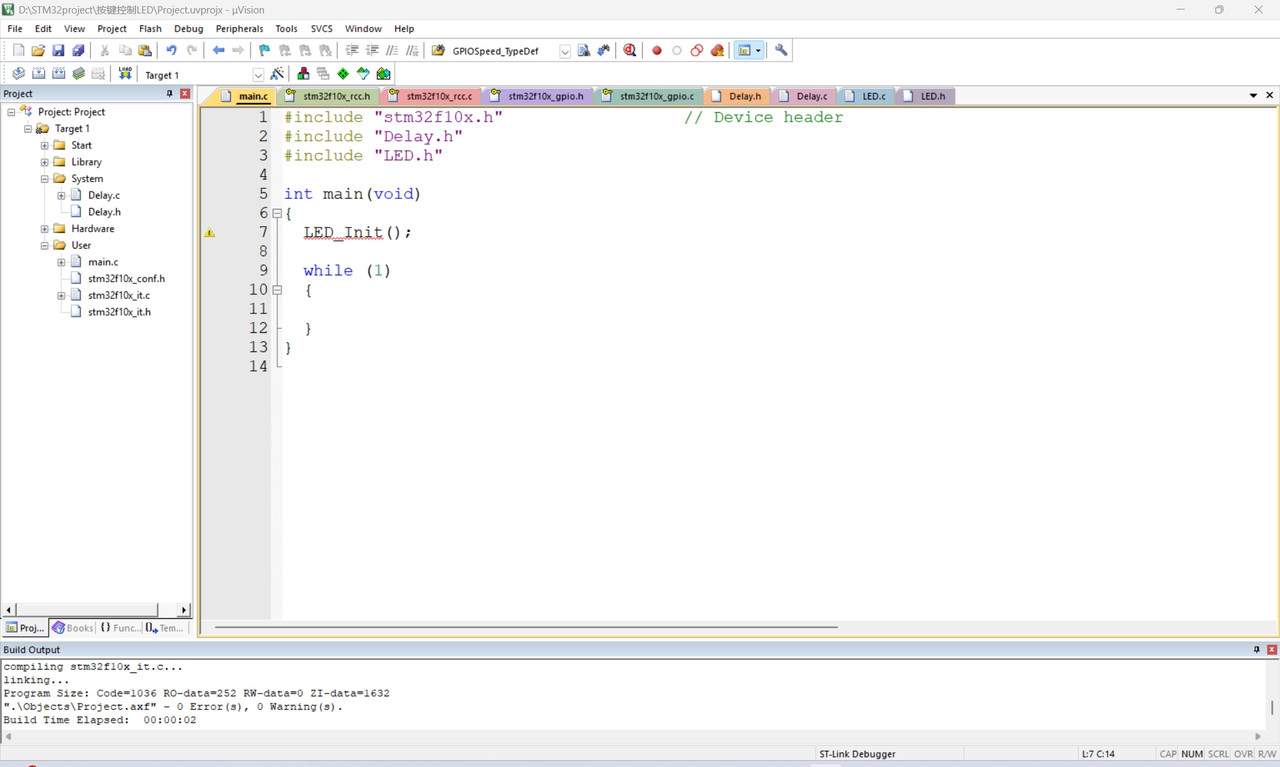The image size is (1280, 767).
Task: Click the Kill all breakpoints icon
Action: 717,50
